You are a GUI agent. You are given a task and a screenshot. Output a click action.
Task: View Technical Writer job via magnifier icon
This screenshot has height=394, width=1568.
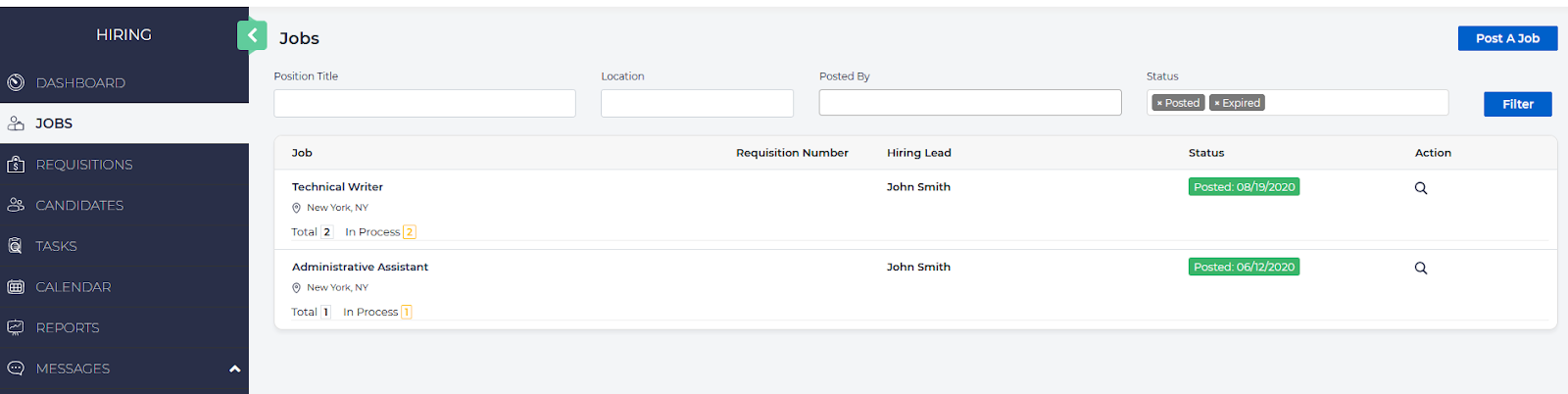(1420, 188)
